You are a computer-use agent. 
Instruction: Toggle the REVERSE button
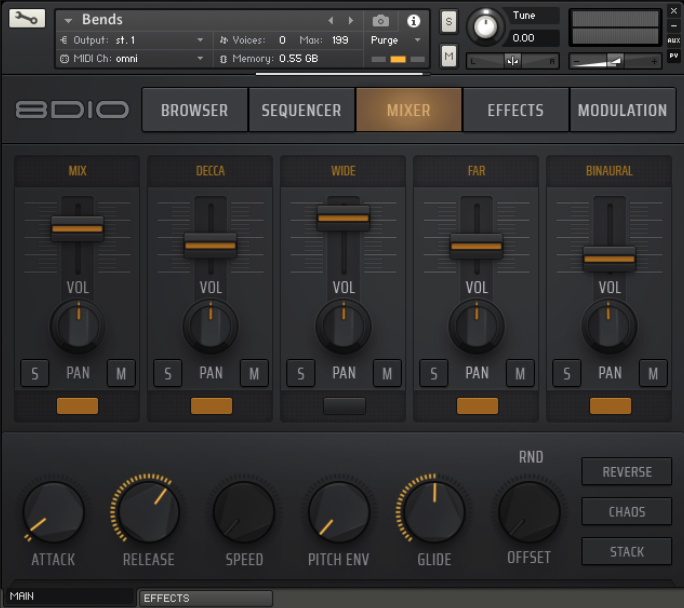[x=627, y=471]
